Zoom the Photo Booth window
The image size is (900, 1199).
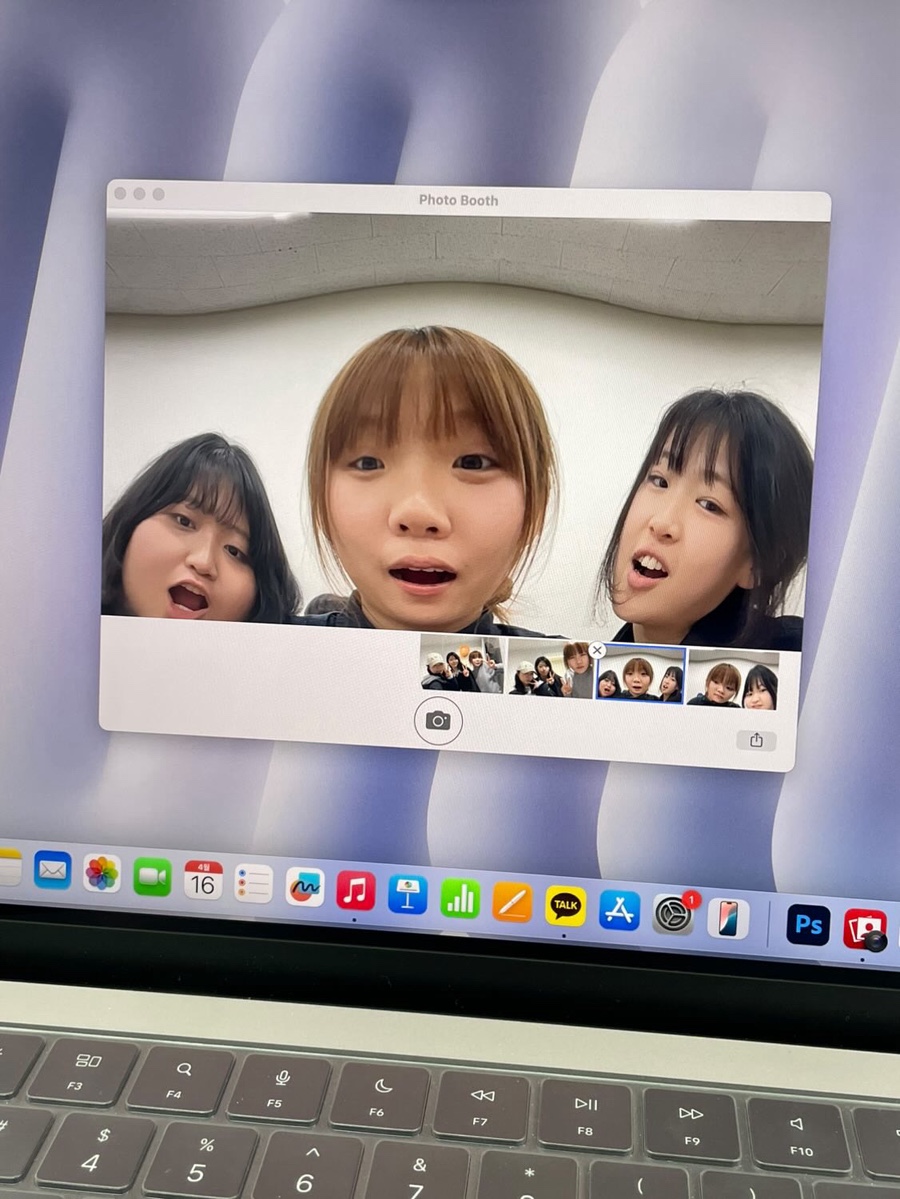pyautogui.click(x=158, y=194)
